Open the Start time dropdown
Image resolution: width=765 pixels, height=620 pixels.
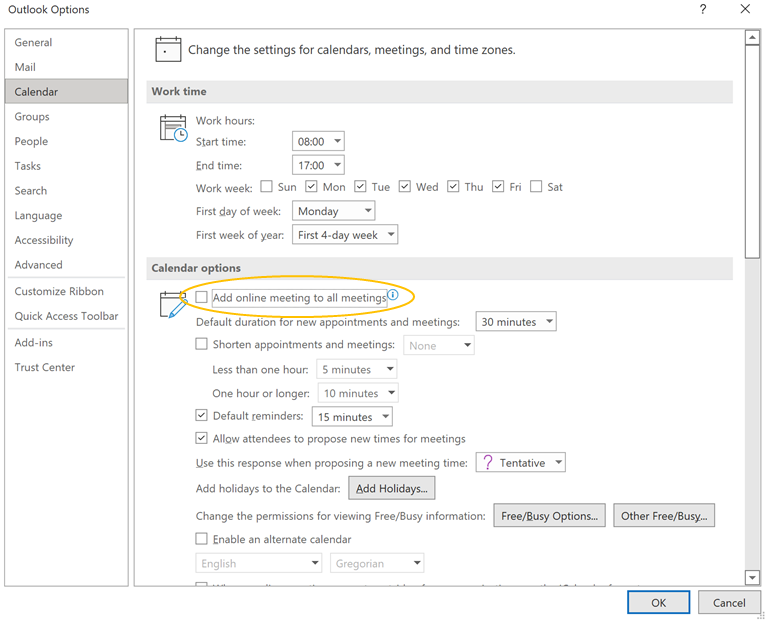click(318, 142)
